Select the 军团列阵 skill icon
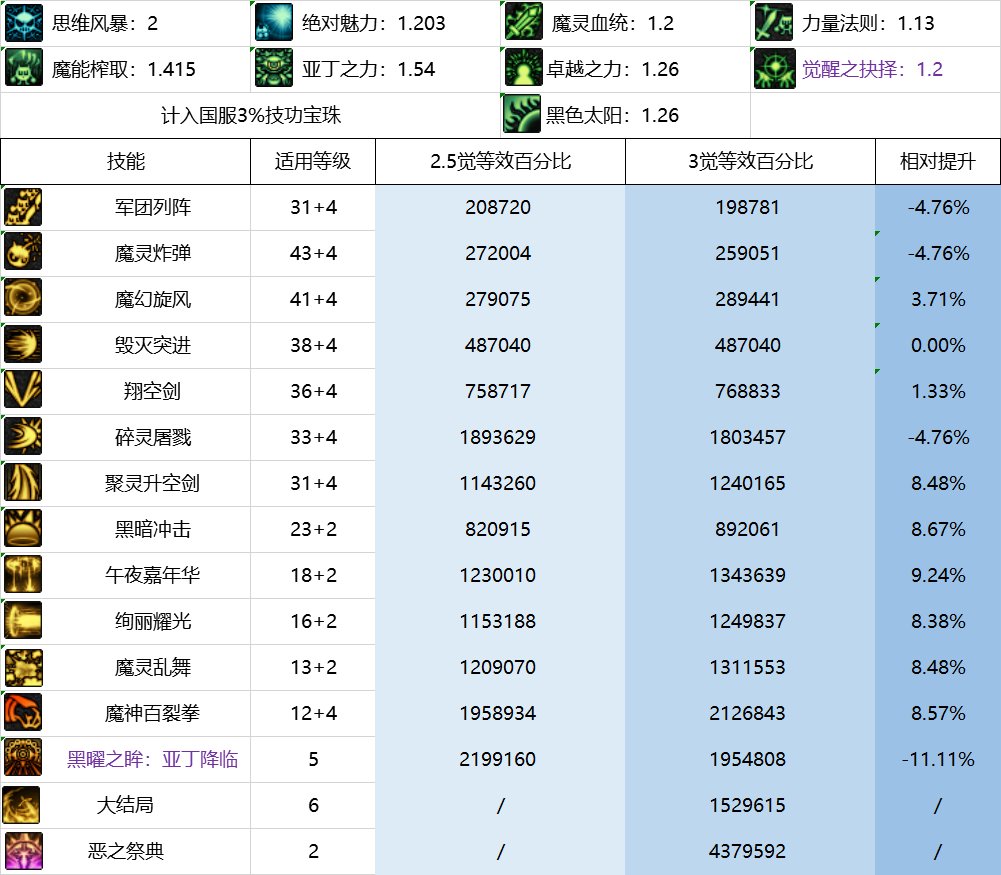Viewport: 1001px width, 875px height. click(22, 208)
